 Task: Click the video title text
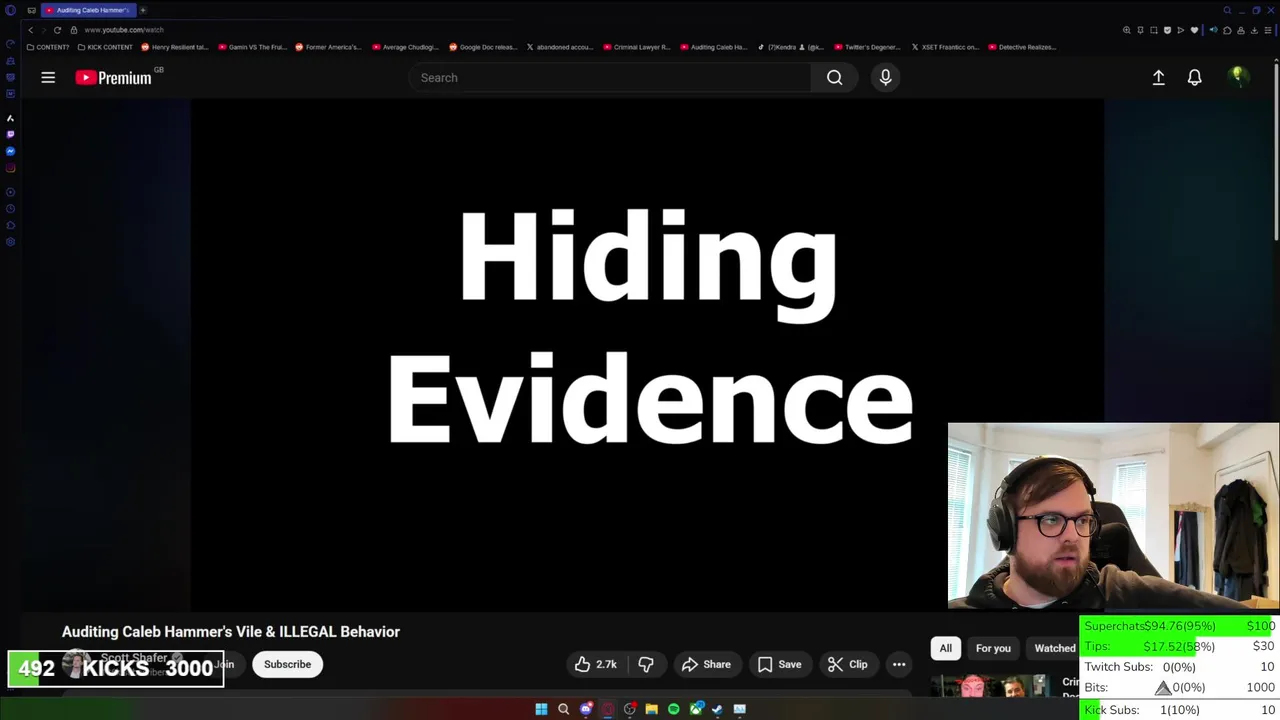(x=231, y=631)
